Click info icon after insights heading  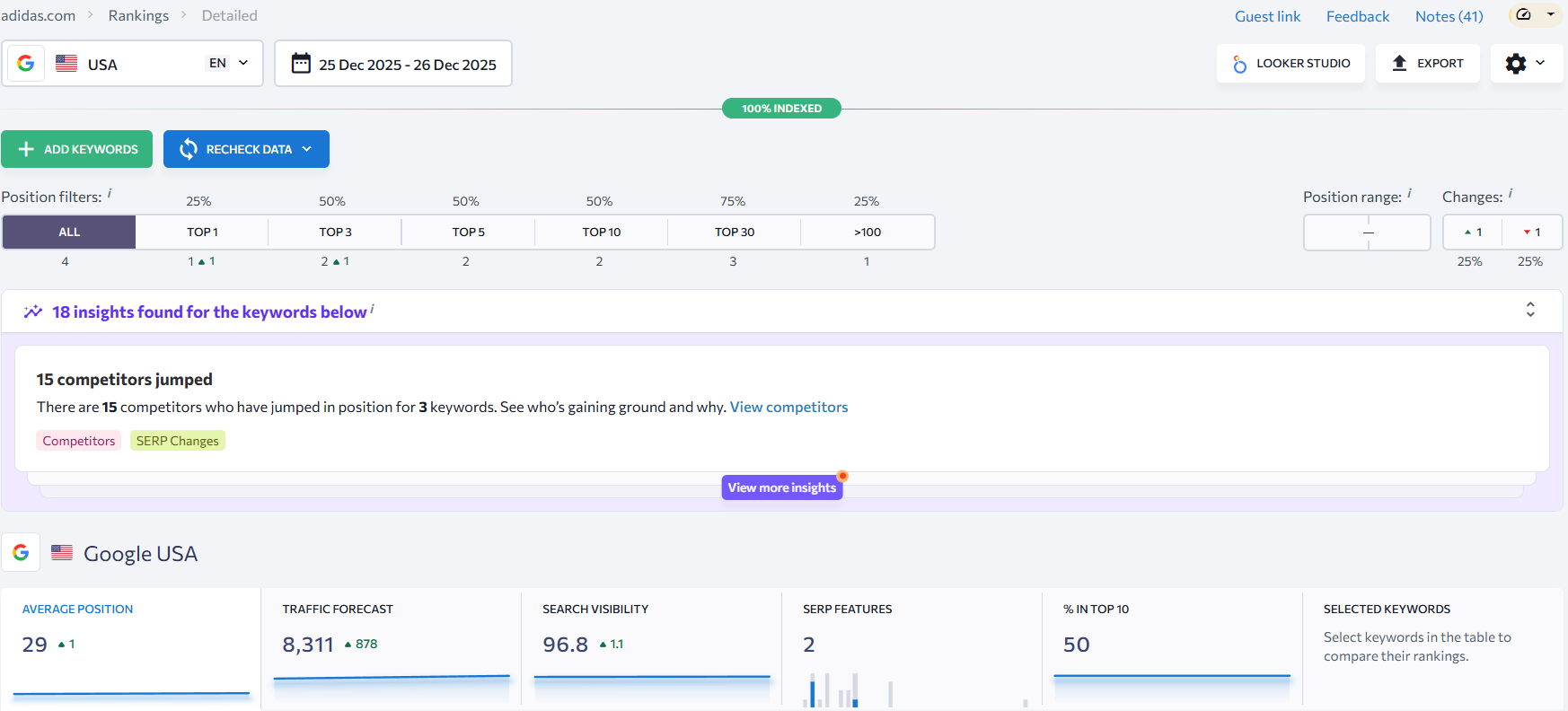tap(372, 309)
